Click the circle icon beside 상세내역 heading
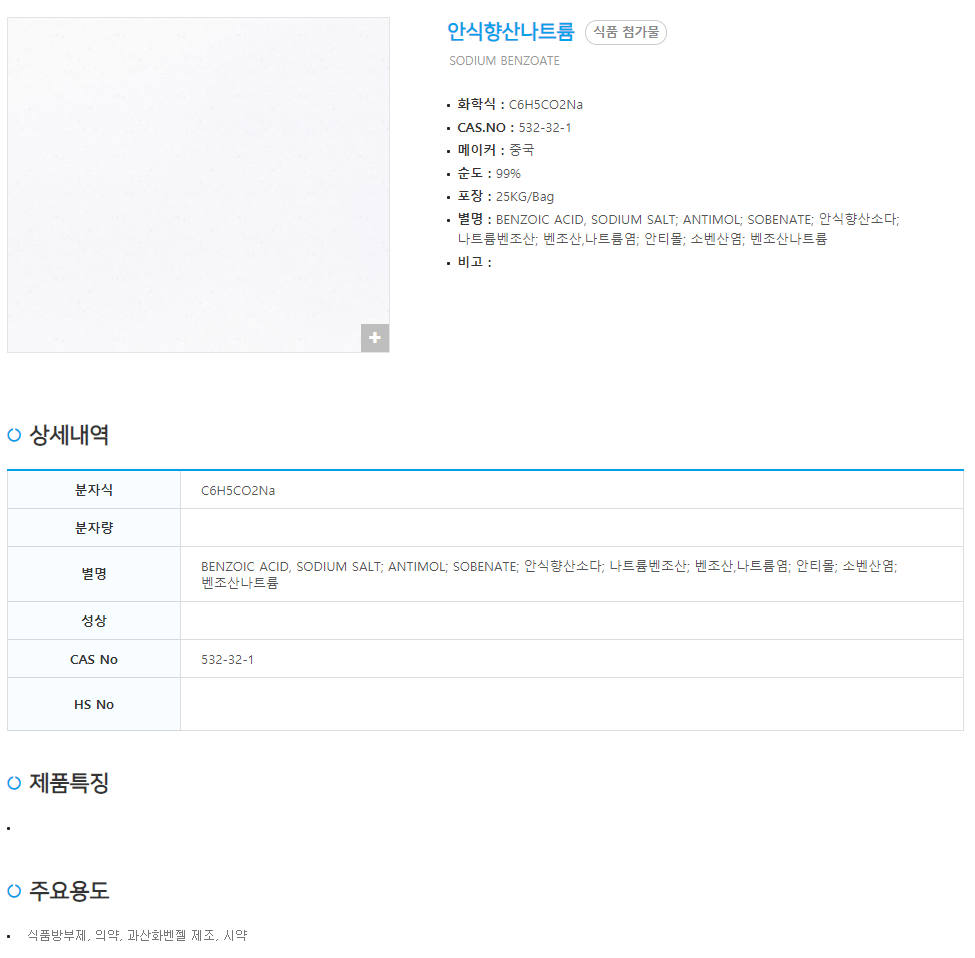The width and height of the screenshot is (975, 958). pyautogui.click(x=14, y=435)
